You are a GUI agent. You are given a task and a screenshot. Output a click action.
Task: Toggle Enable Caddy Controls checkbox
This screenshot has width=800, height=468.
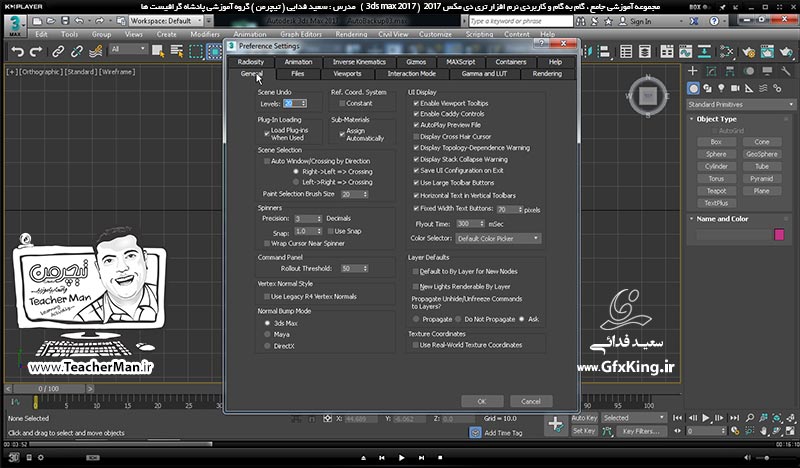click(416, 114)
